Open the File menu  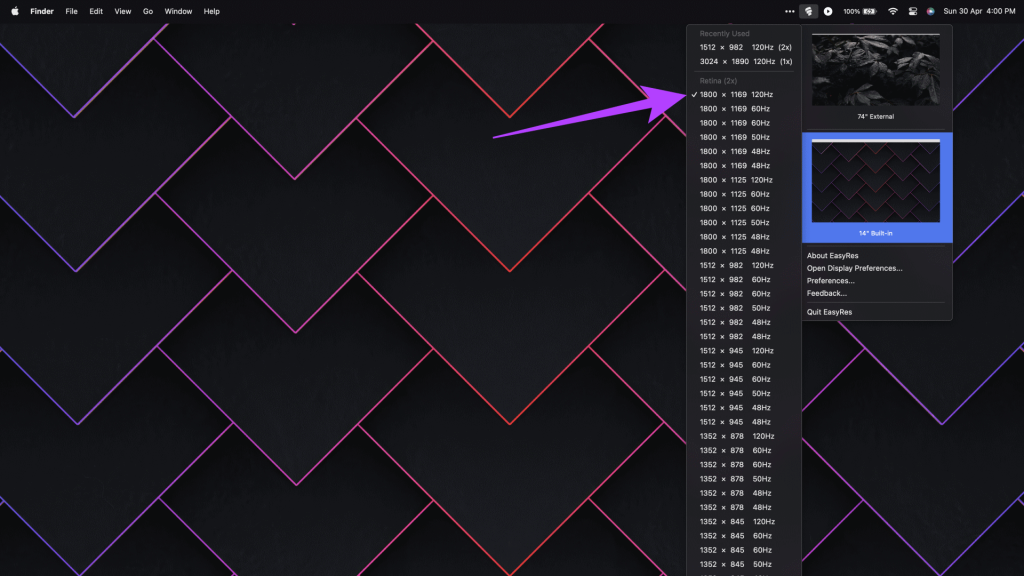click(71, 11)
